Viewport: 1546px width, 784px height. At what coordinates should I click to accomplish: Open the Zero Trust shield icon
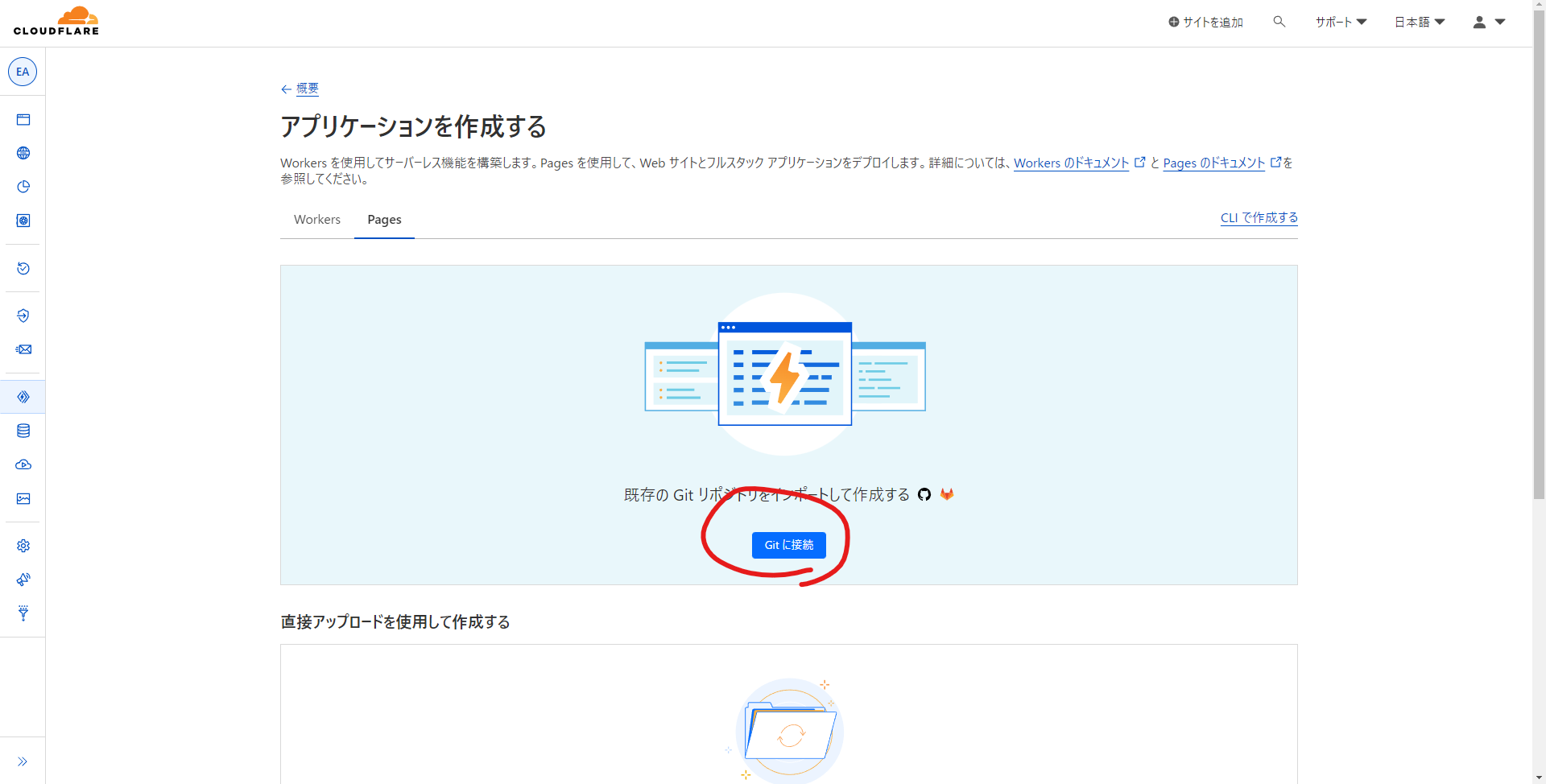(x=23, y=316)
